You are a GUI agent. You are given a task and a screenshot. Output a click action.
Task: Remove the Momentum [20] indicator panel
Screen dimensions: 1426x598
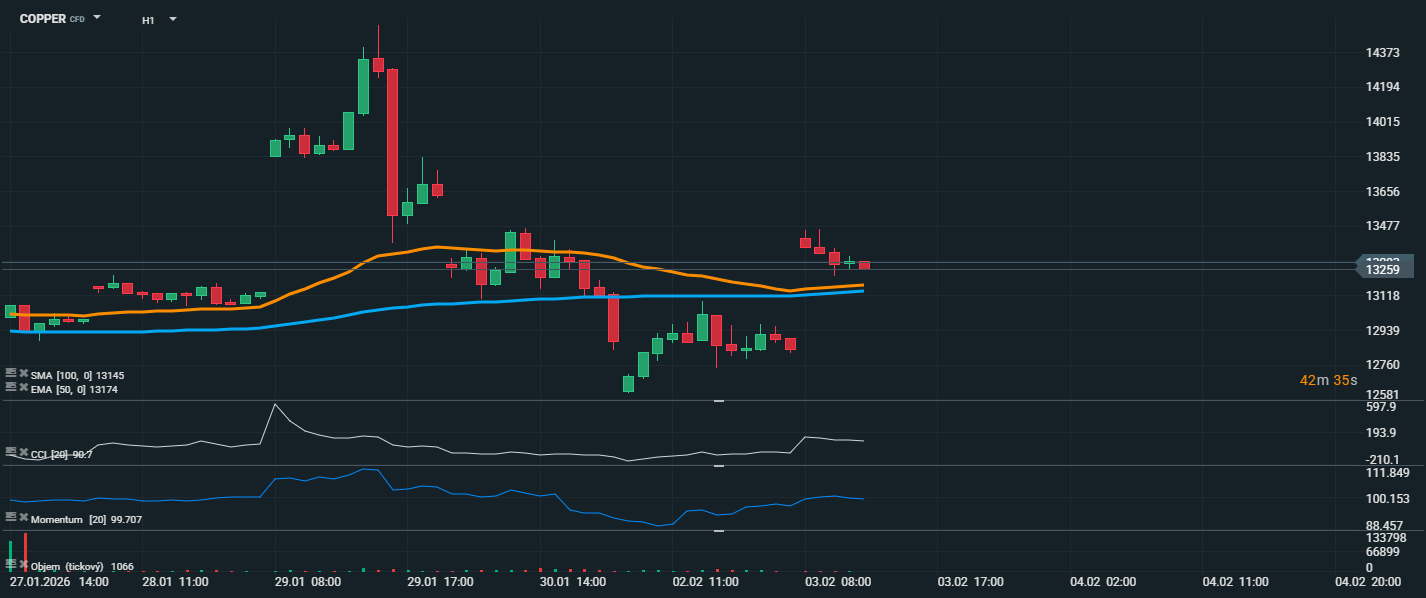[x=23, y=517]
